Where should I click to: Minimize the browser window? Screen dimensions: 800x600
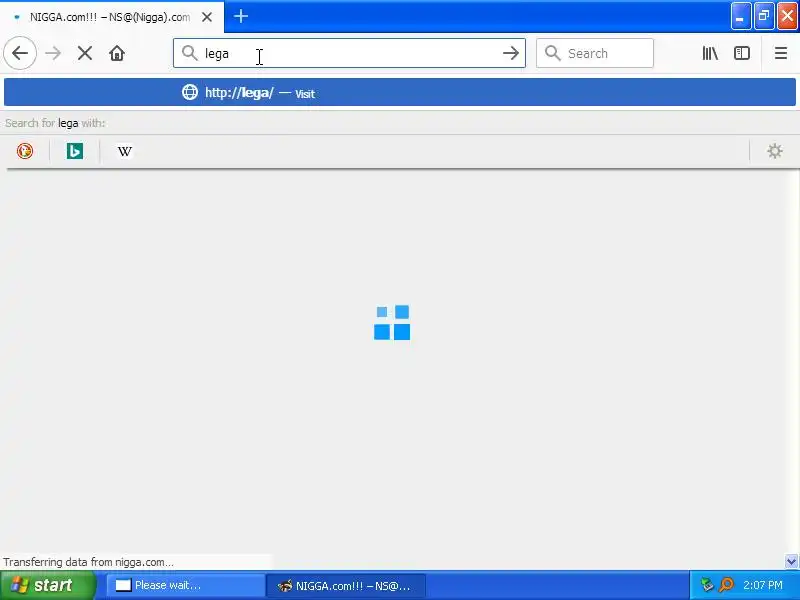(x=740, y=16)
